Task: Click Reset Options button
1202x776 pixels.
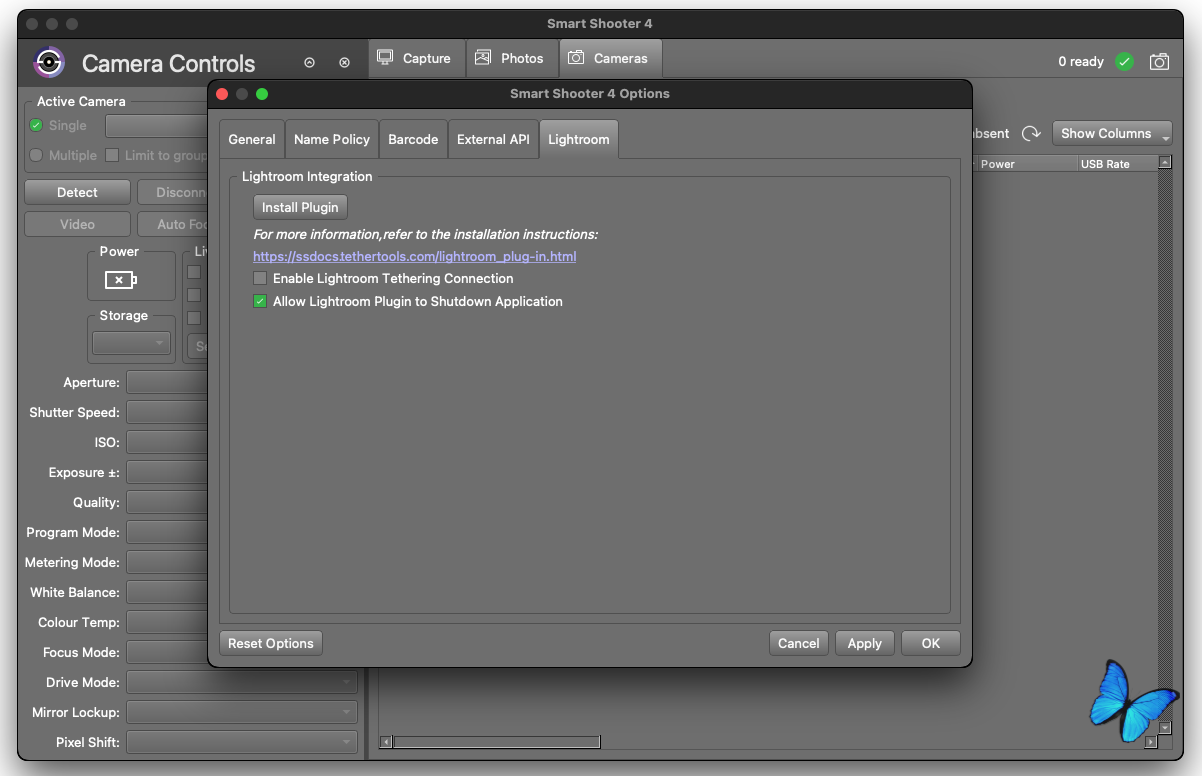Action: 271,643
